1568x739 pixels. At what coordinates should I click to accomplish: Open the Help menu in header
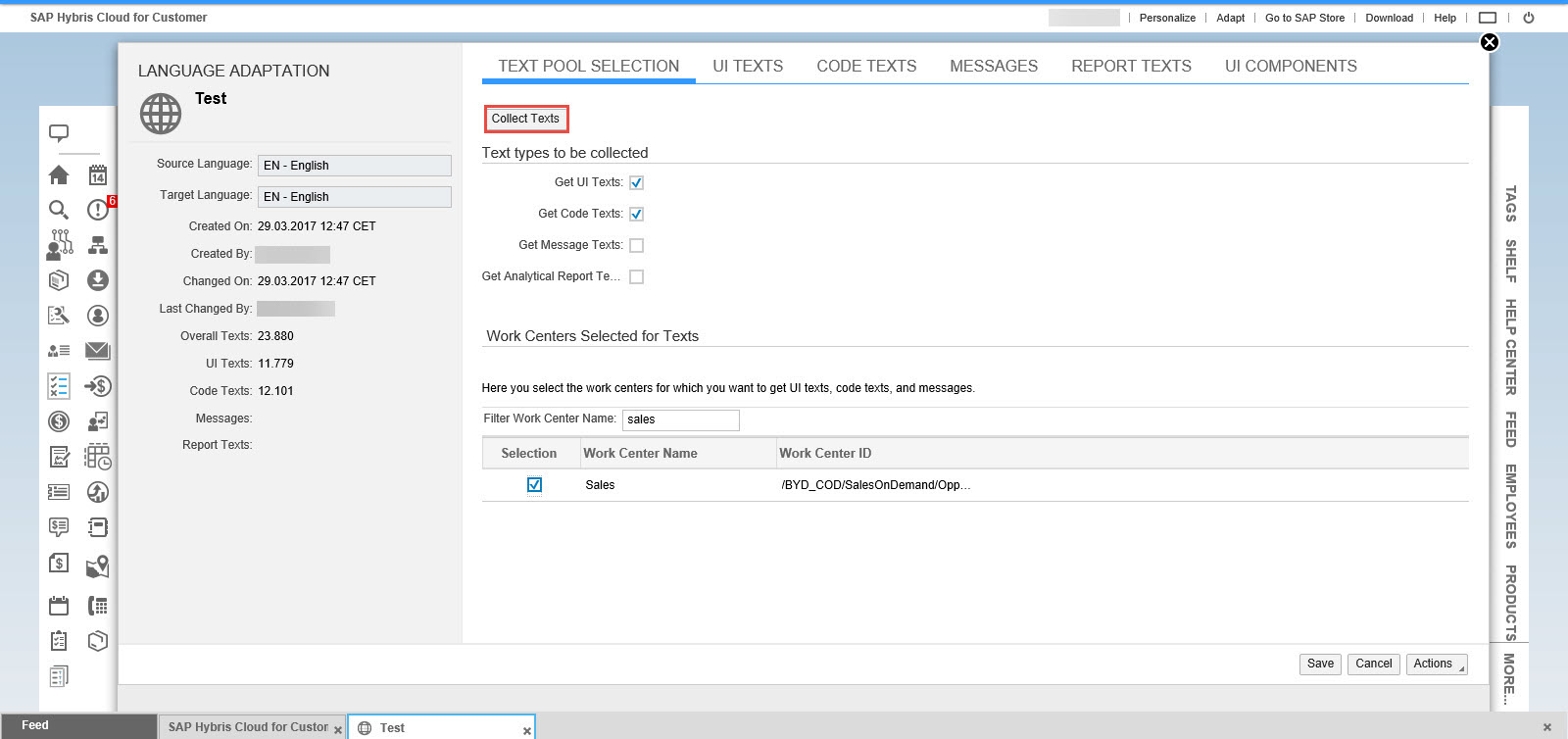(x=1445, y=18)
